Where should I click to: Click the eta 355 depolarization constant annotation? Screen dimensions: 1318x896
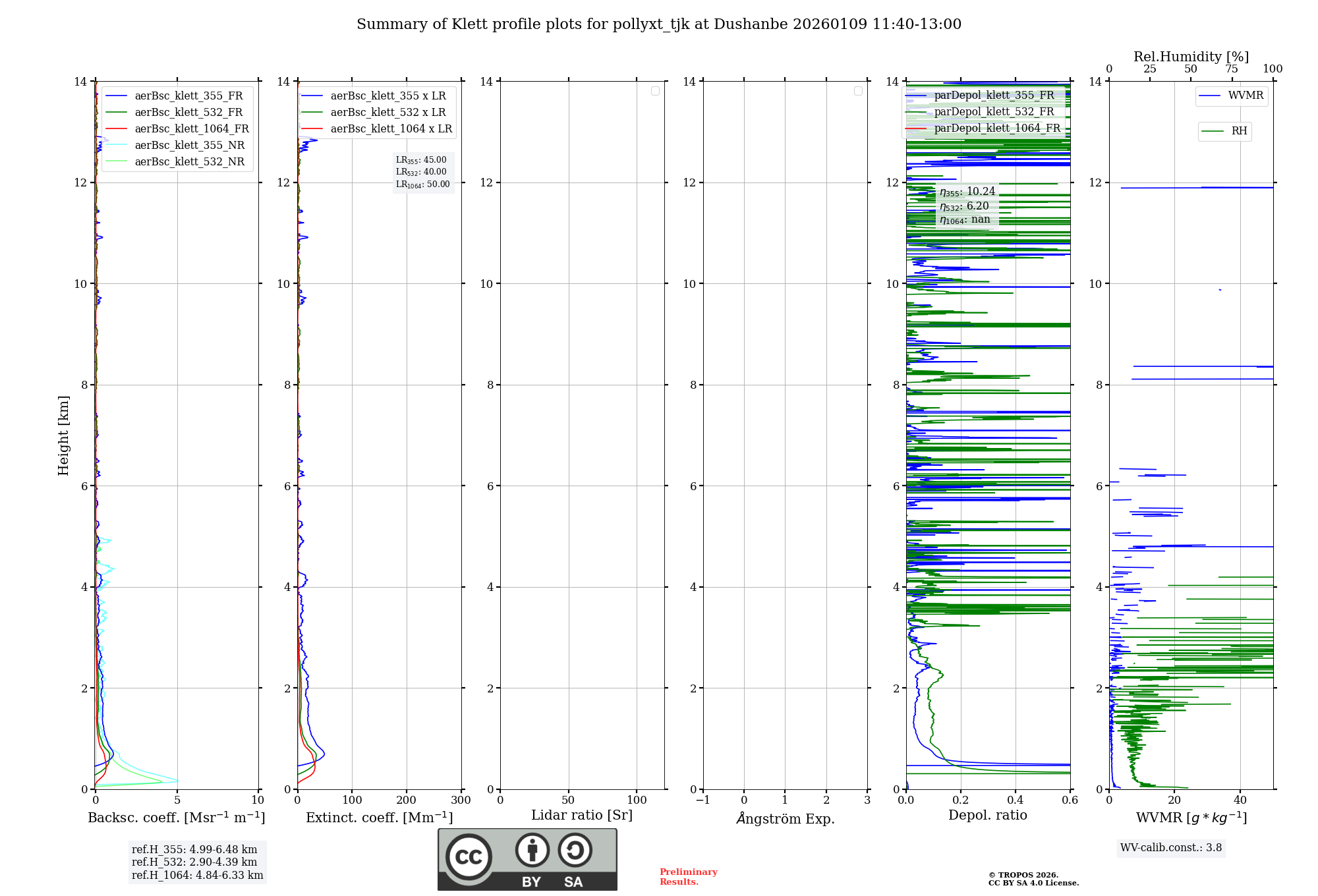pos(967,192)
